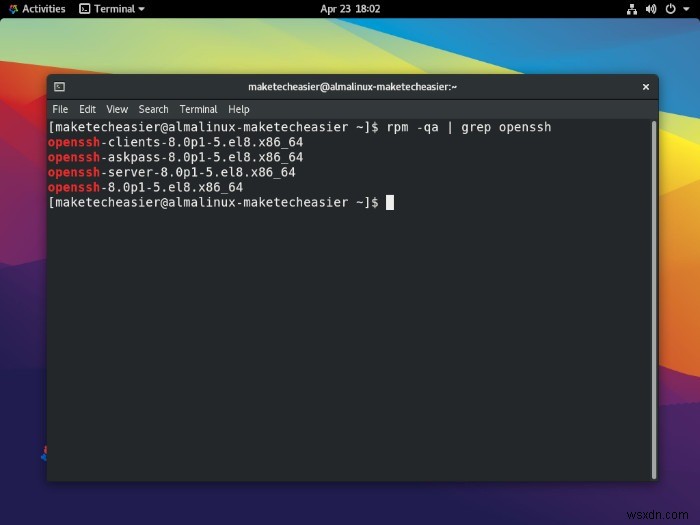The width and height of the screenshot is (700, 525).
Task: Click the wired network status icon
Action: tap(632, 9)
